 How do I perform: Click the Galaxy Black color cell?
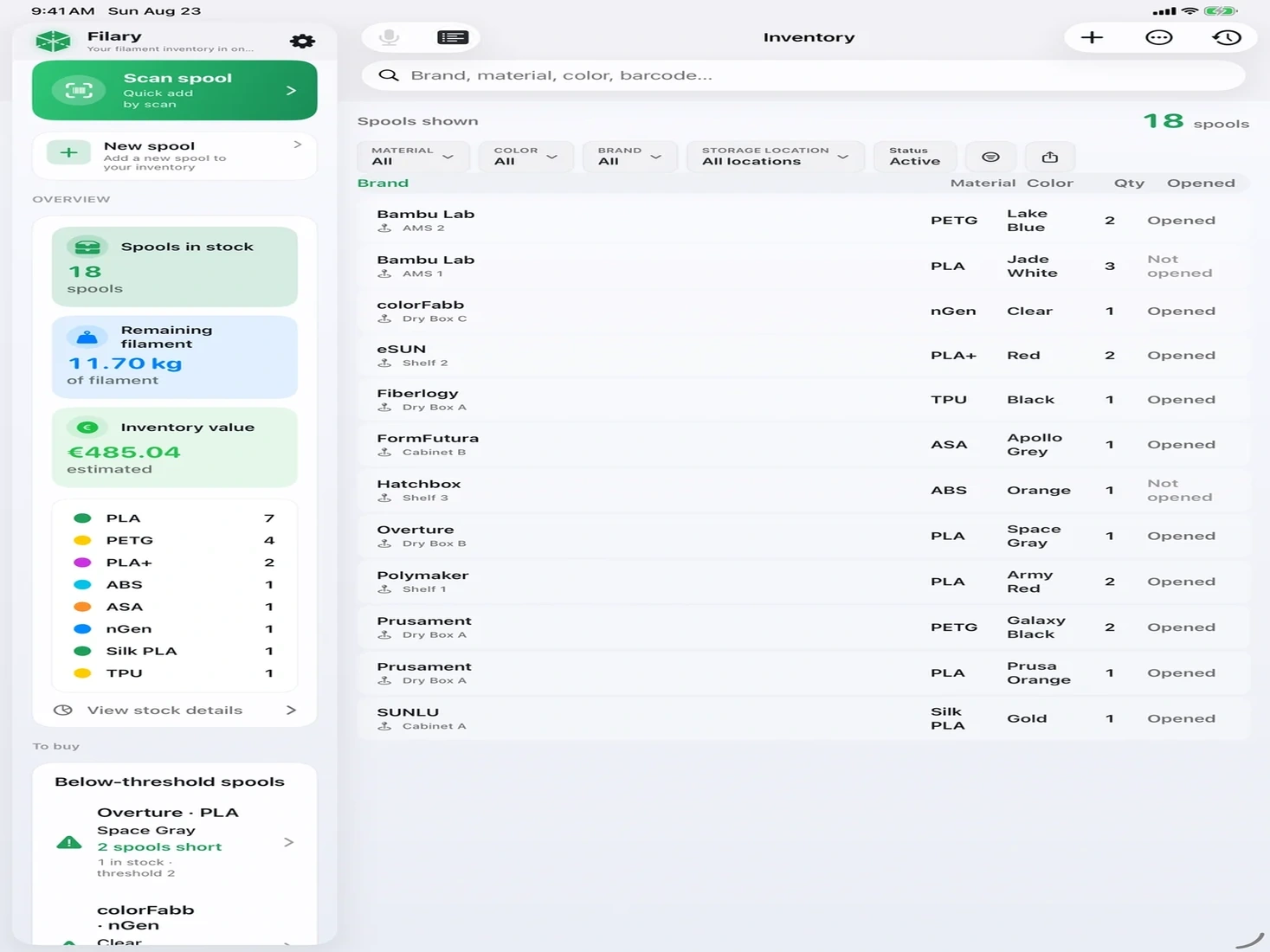1036,627
